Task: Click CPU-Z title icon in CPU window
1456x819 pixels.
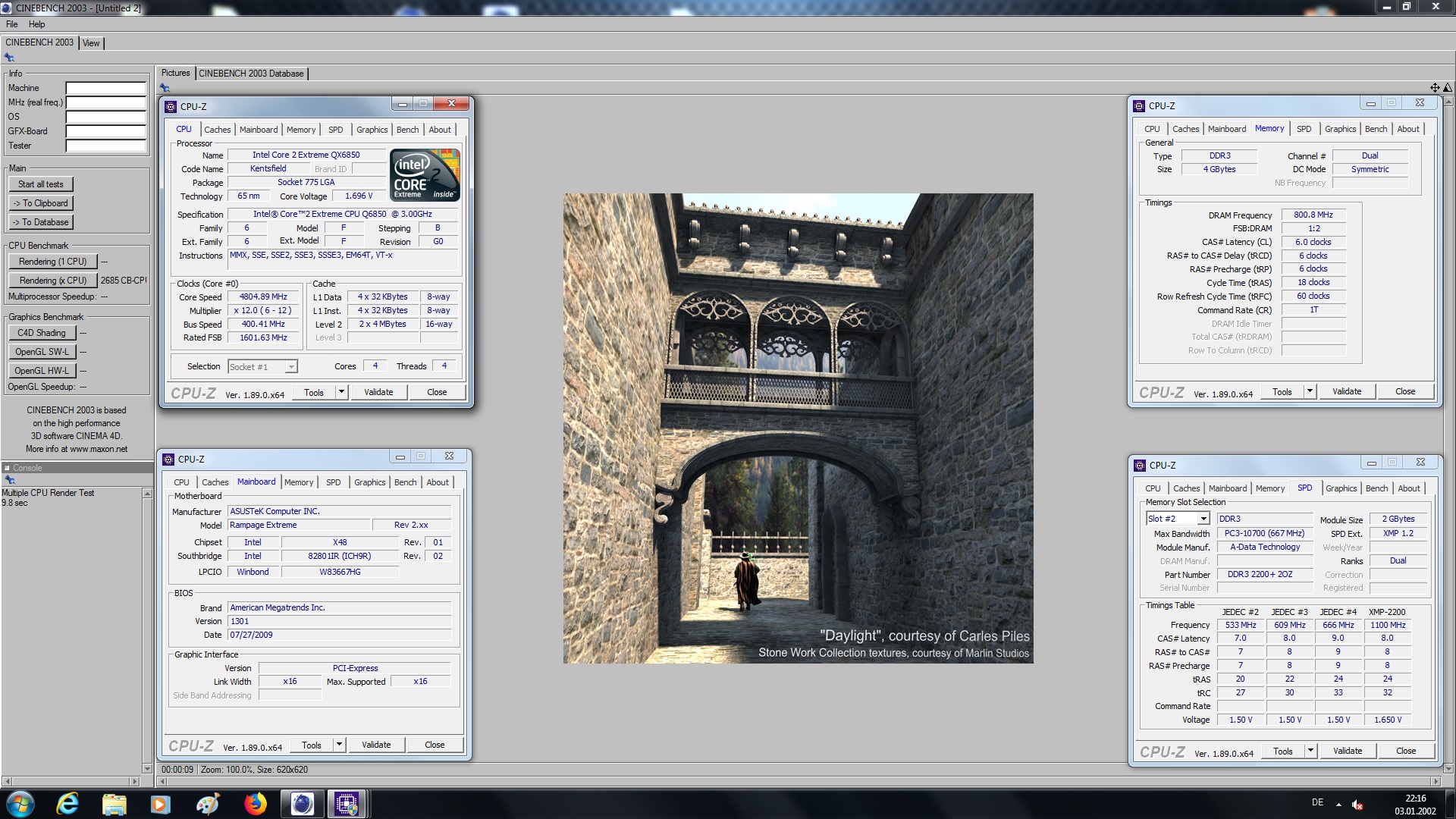Action: (x=171, y=106)
